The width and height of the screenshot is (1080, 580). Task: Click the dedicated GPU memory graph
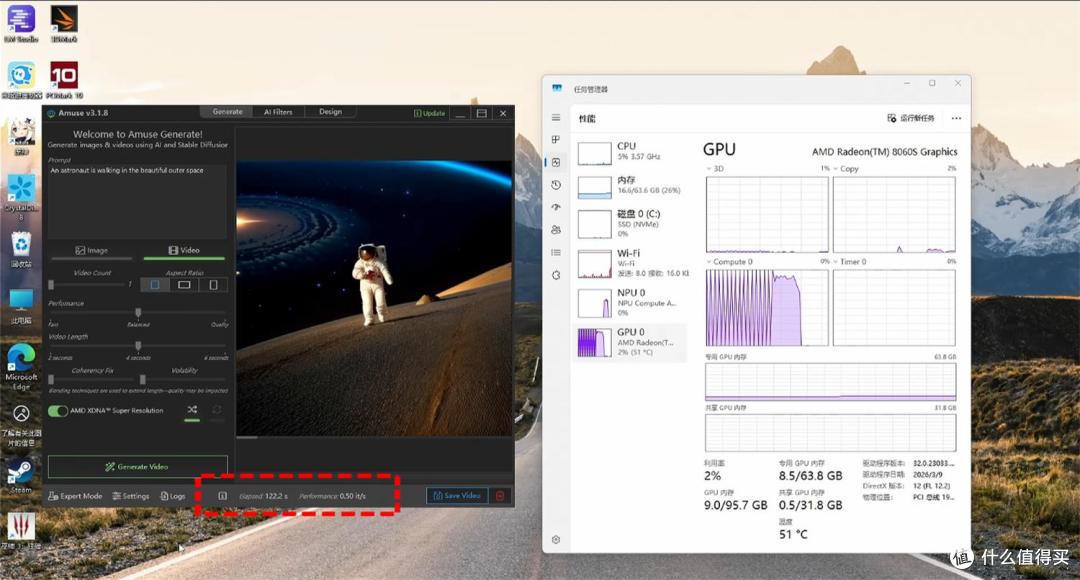tap(831, 382)
